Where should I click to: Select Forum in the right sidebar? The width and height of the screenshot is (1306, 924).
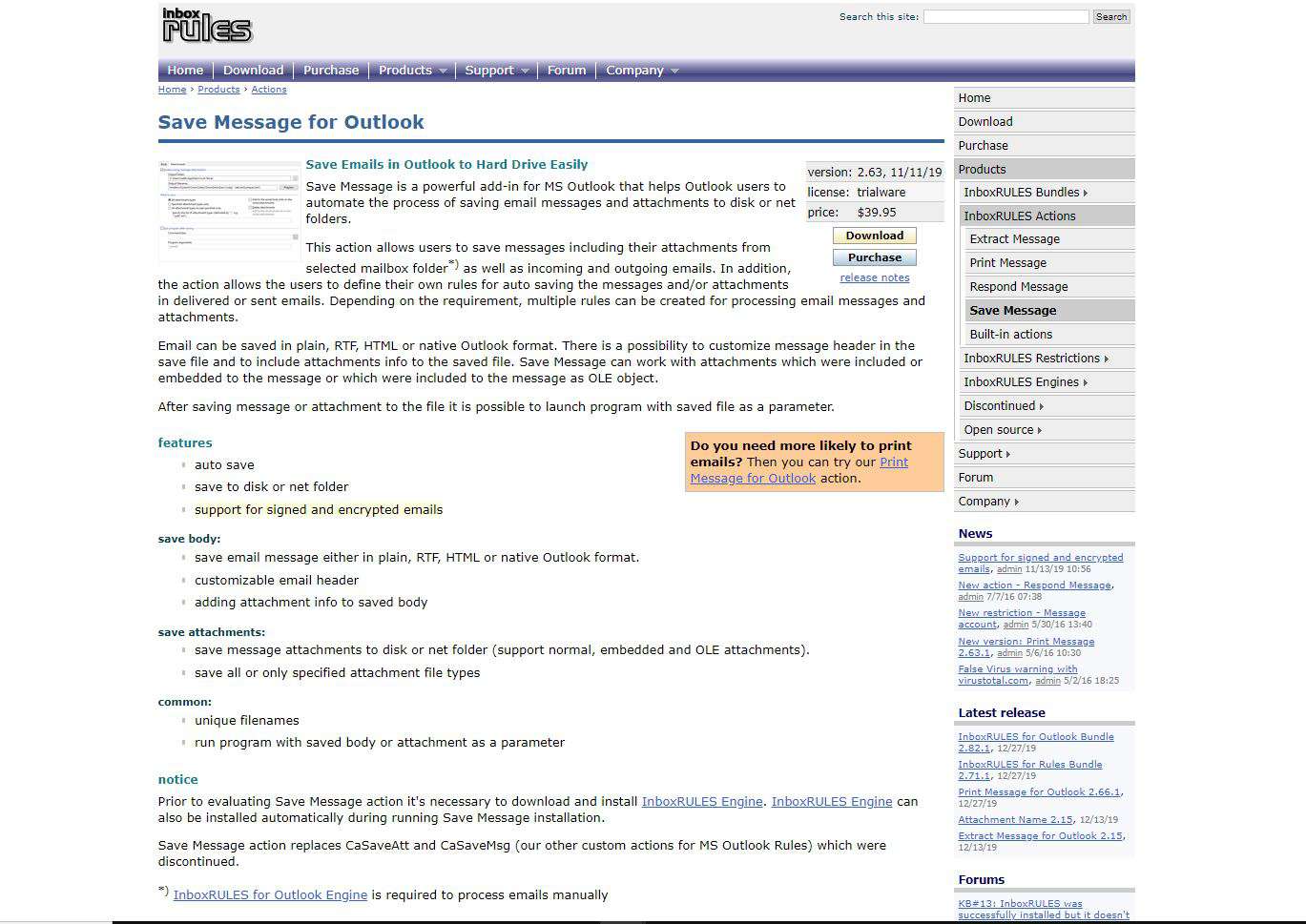pos(1045,478)
